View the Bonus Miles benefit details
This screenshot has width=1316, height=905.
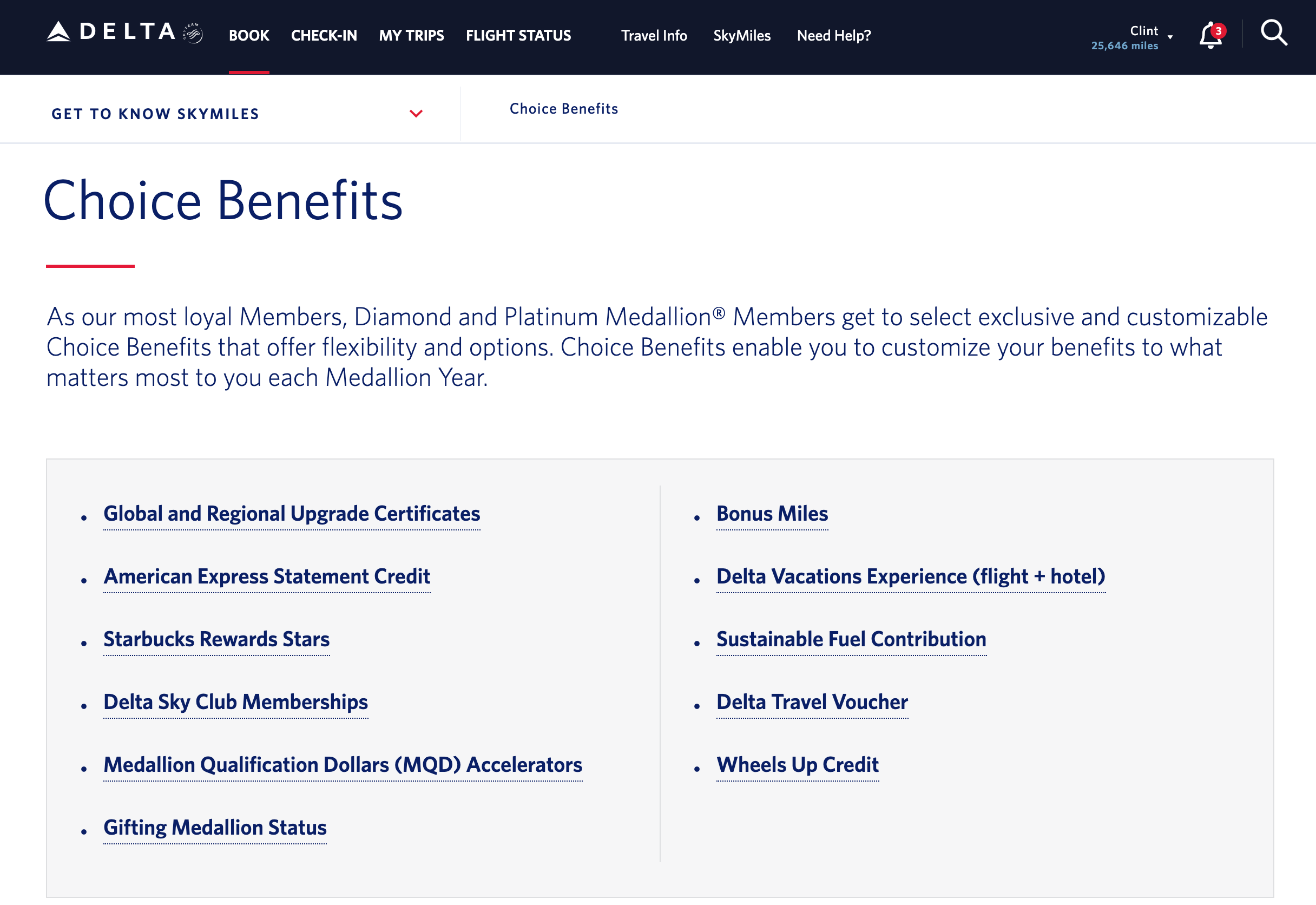pyautogui.click(x=772, y=514)
